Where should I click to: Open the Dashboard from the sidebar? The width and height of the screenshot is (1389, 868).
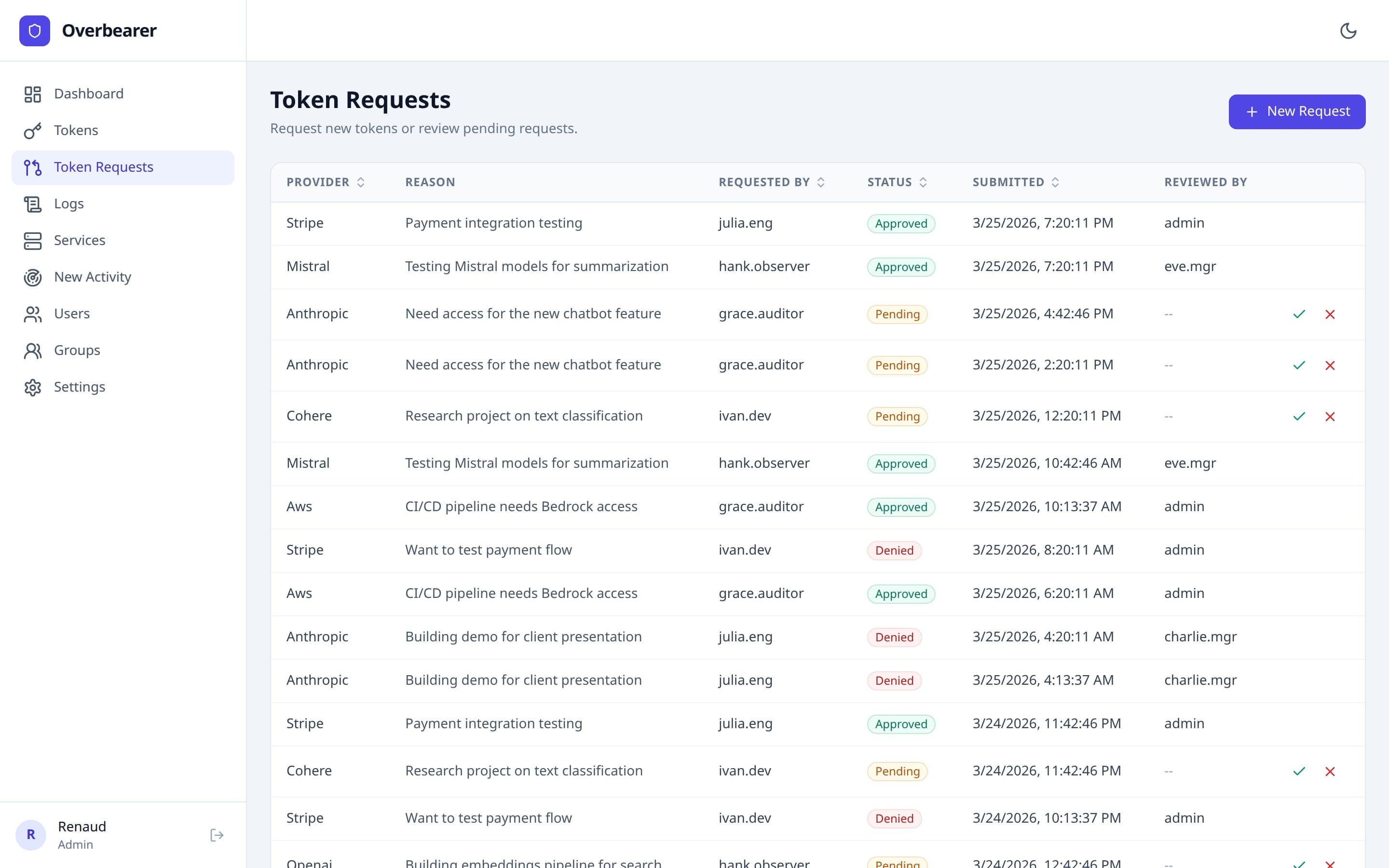pyautogui.click(x=89, y=94)
